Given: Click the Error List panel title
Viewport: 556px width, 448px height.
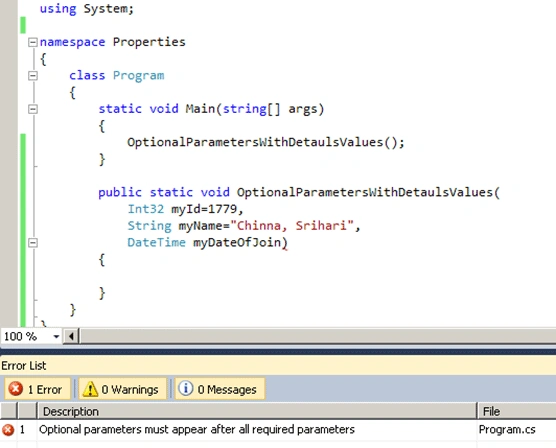Looking at the screenshot, I should click(x=23, y=366).
